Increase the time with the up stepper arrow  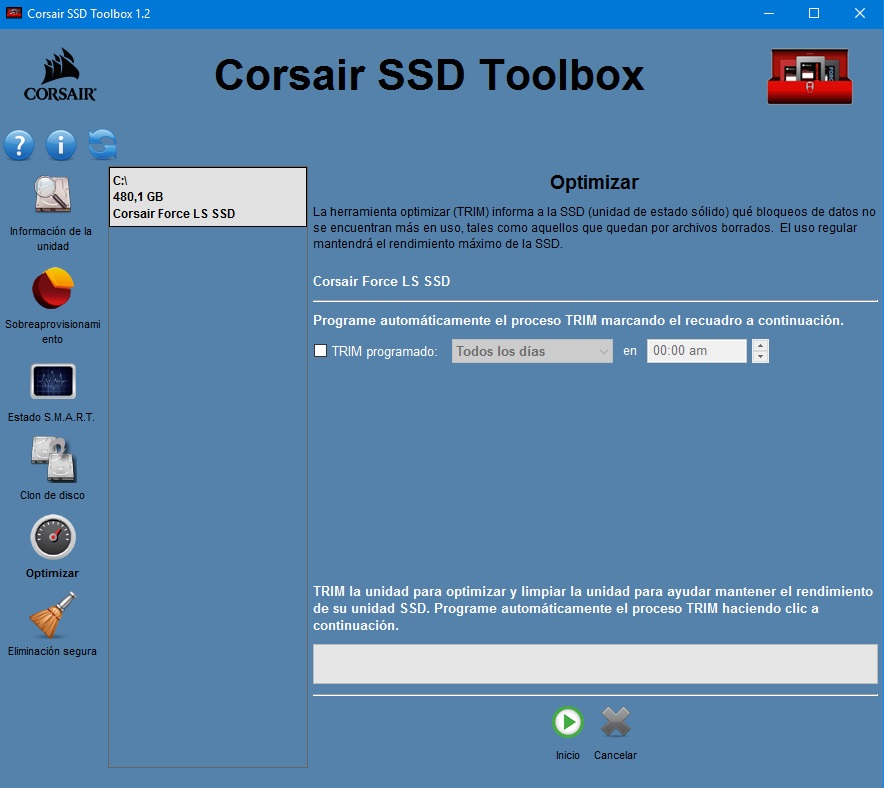760,346
